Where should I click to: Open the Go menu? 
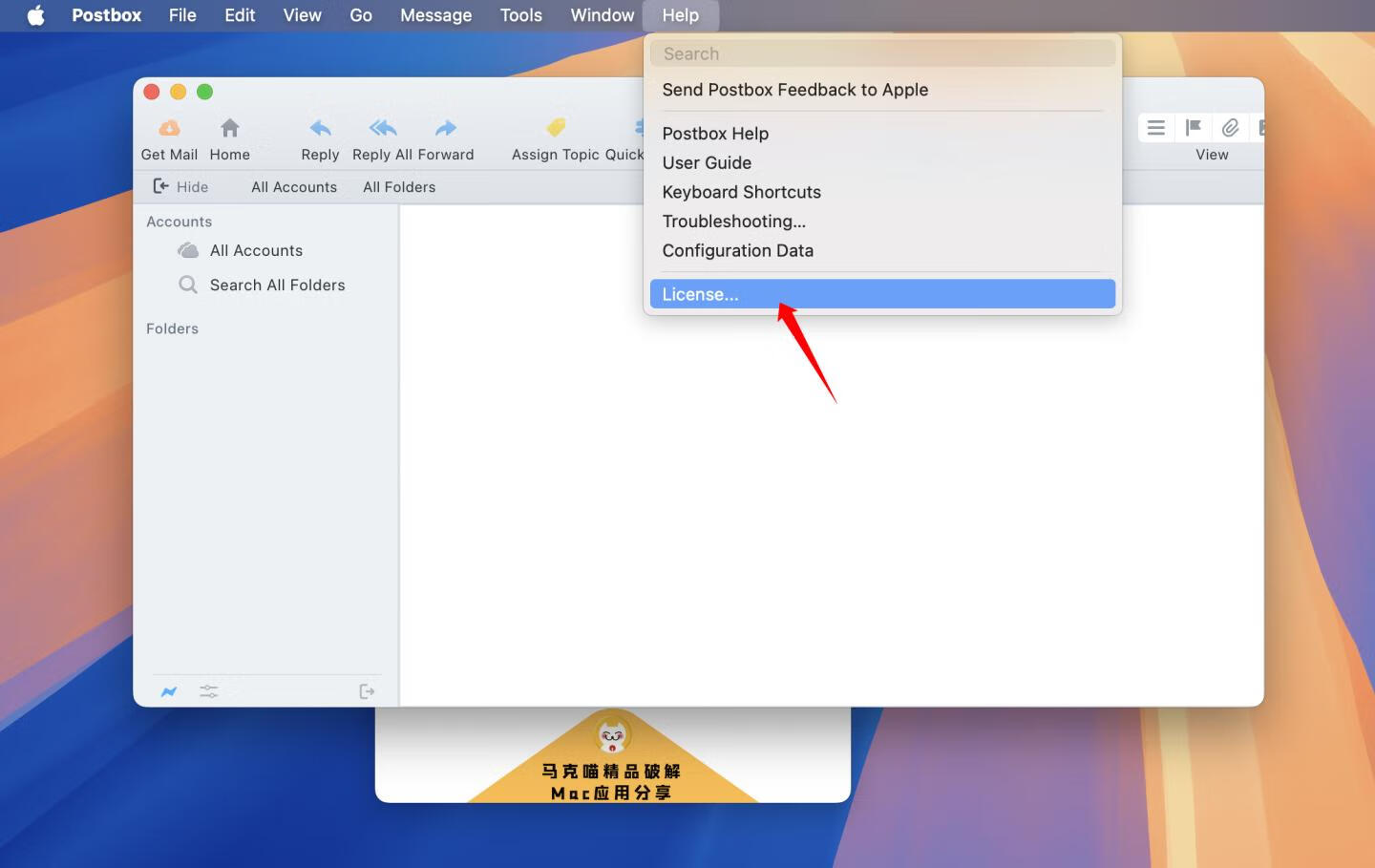361,15
